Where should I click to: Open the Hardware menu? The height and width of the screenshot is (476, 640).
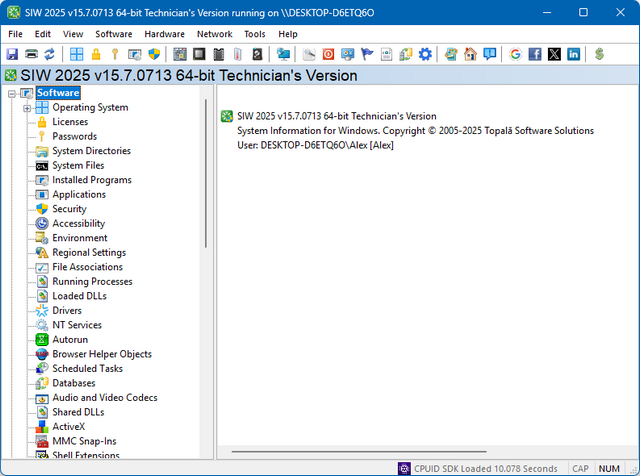tap(164, 34)
